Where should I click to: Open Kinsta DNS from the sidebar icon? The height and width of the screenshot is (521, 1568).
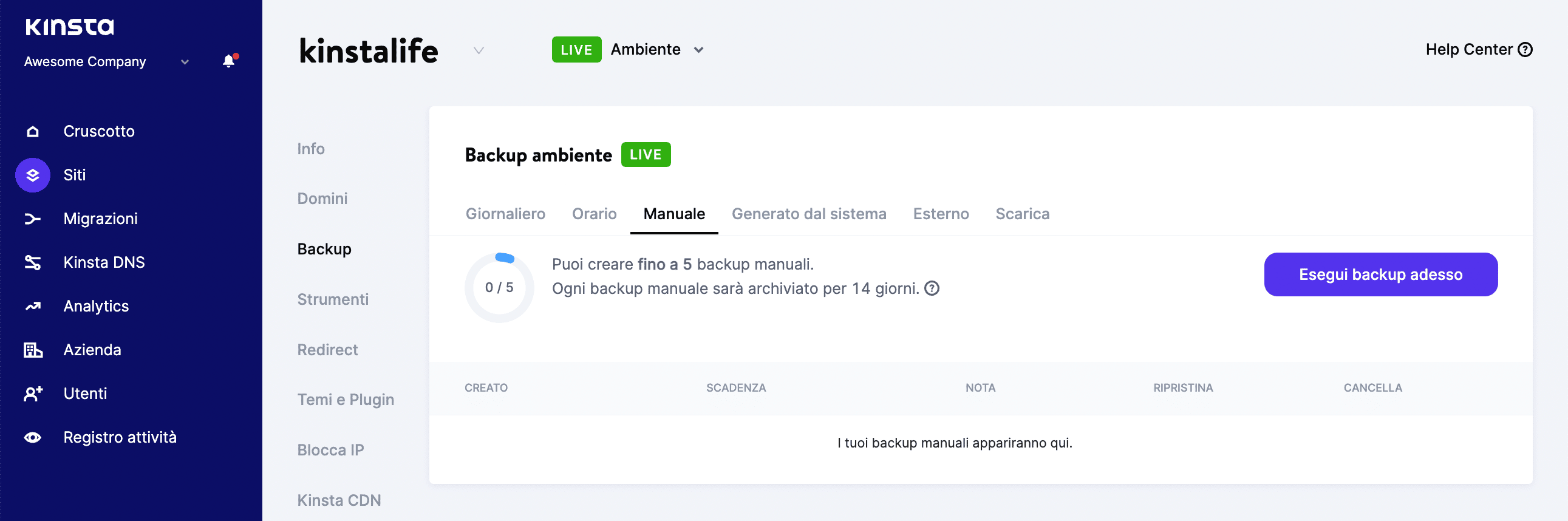click(32, 262)
